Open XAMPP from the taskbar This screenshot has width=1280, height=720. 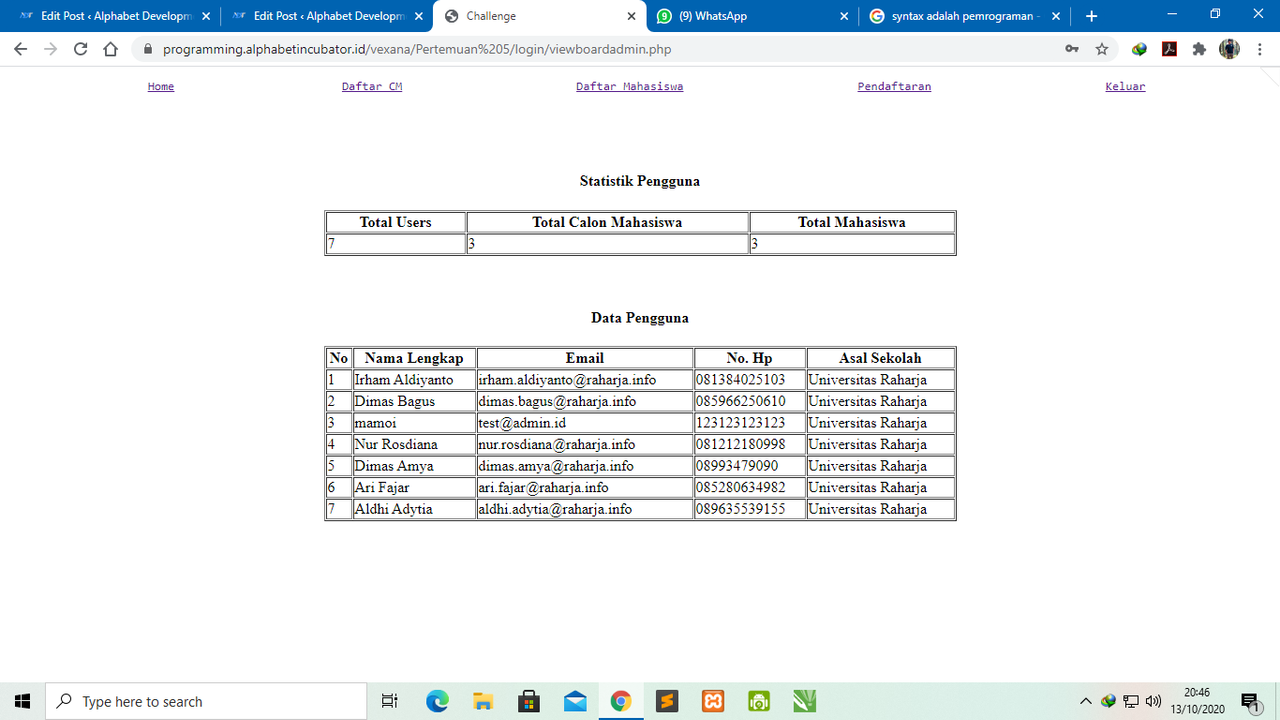713,701
